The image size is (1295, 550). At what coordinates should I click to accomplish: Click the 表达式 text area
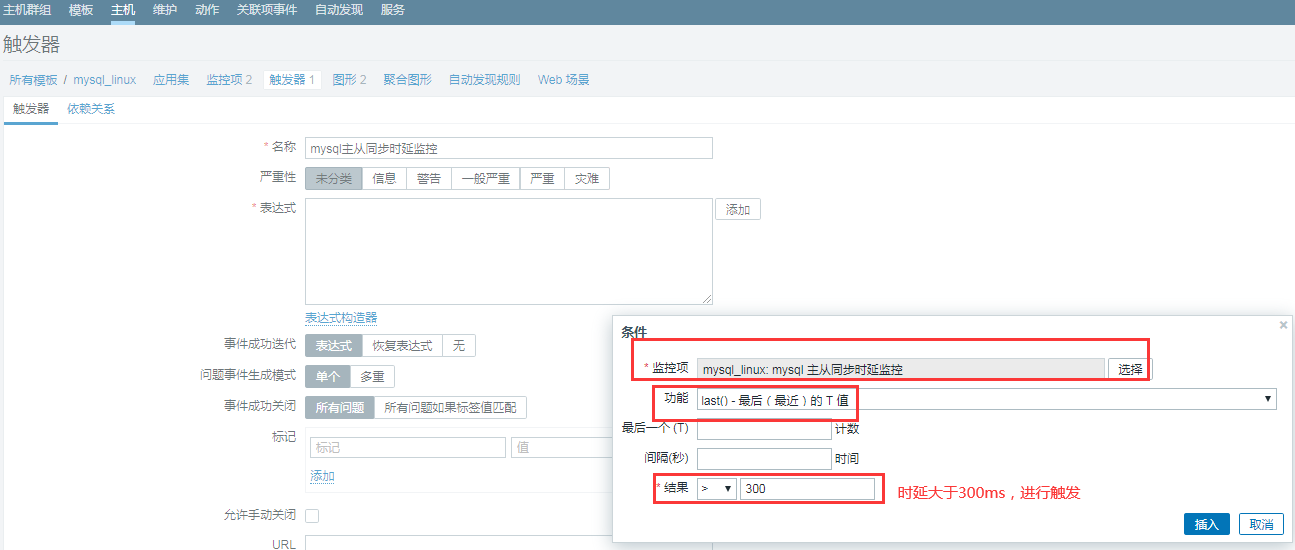[x=509, y=251]
